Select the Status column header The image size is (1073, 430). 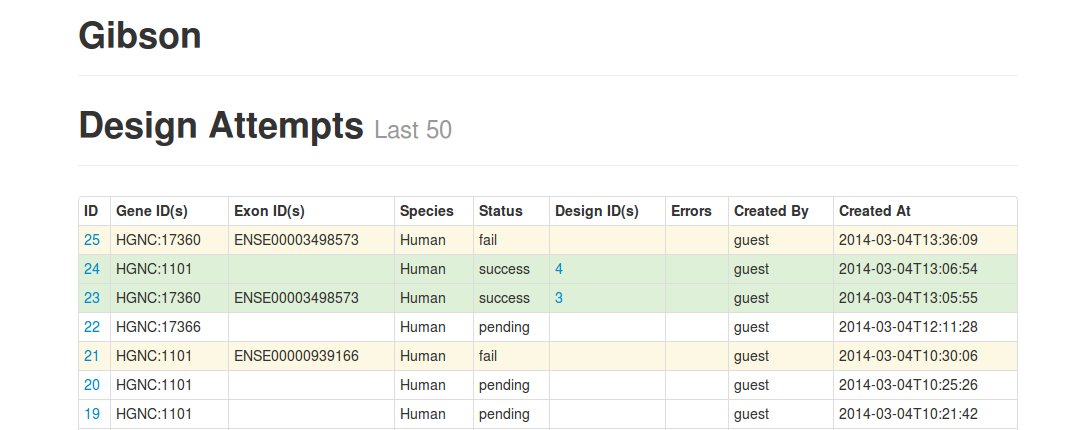coord(501,211)
